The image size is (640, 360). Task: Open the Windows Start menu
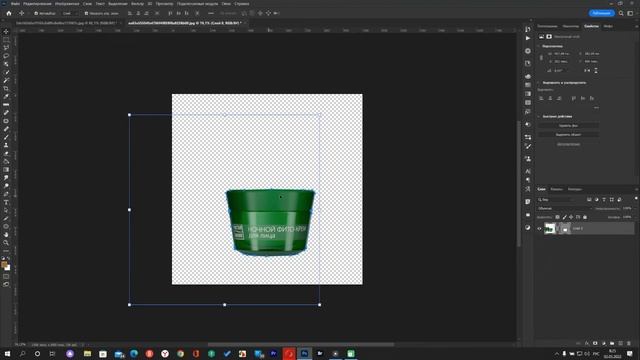pos(7,353)
